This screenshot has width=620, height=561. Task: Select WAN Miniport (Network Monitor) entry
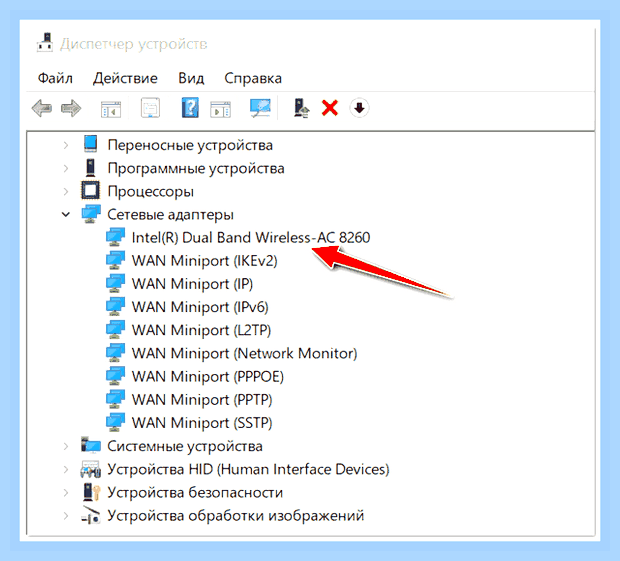tap(244, 353)
